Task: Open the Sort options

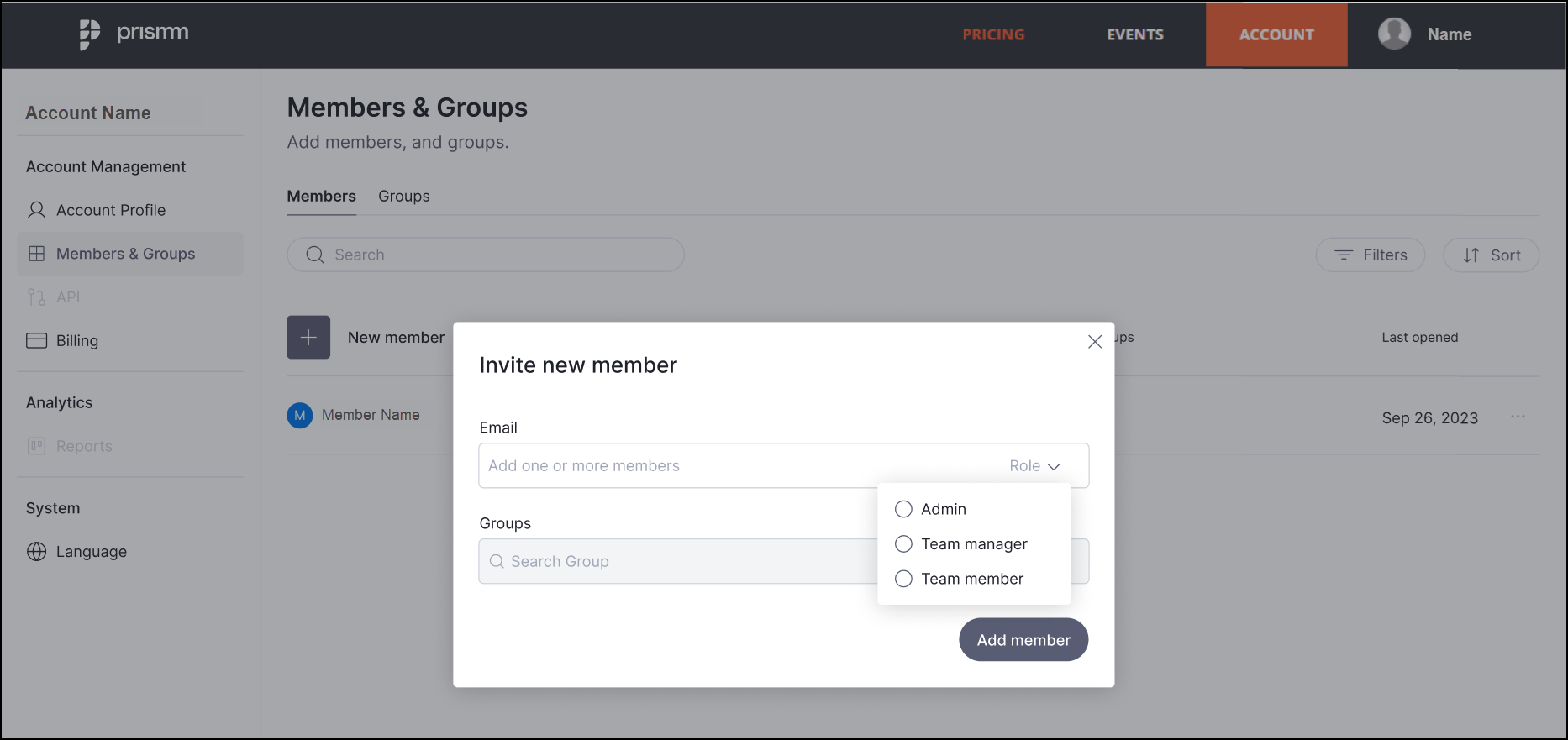Action: pyautogui.click(x=1492, y=255)
